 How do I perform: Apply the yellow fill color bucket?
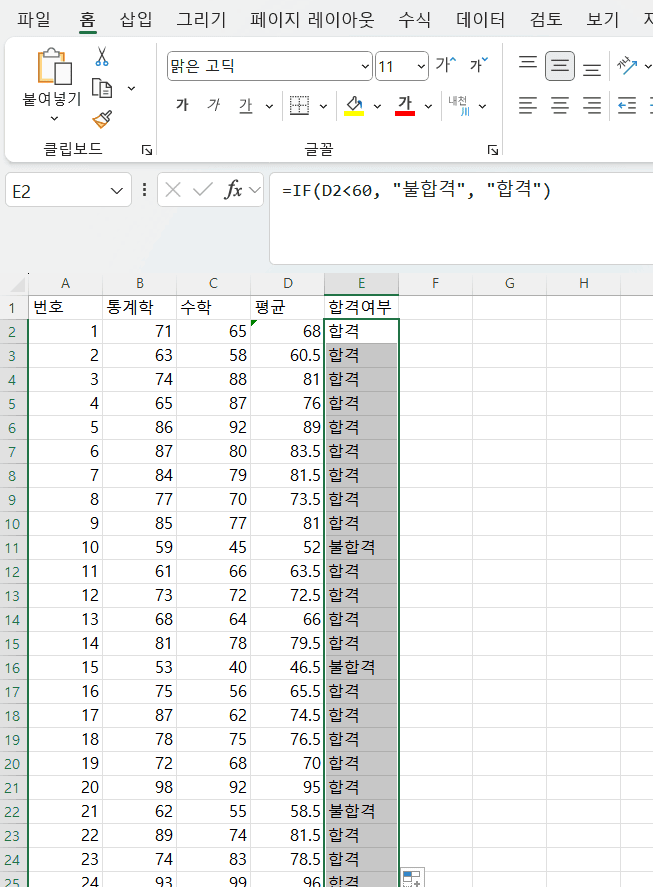click(x=353, y=106)
